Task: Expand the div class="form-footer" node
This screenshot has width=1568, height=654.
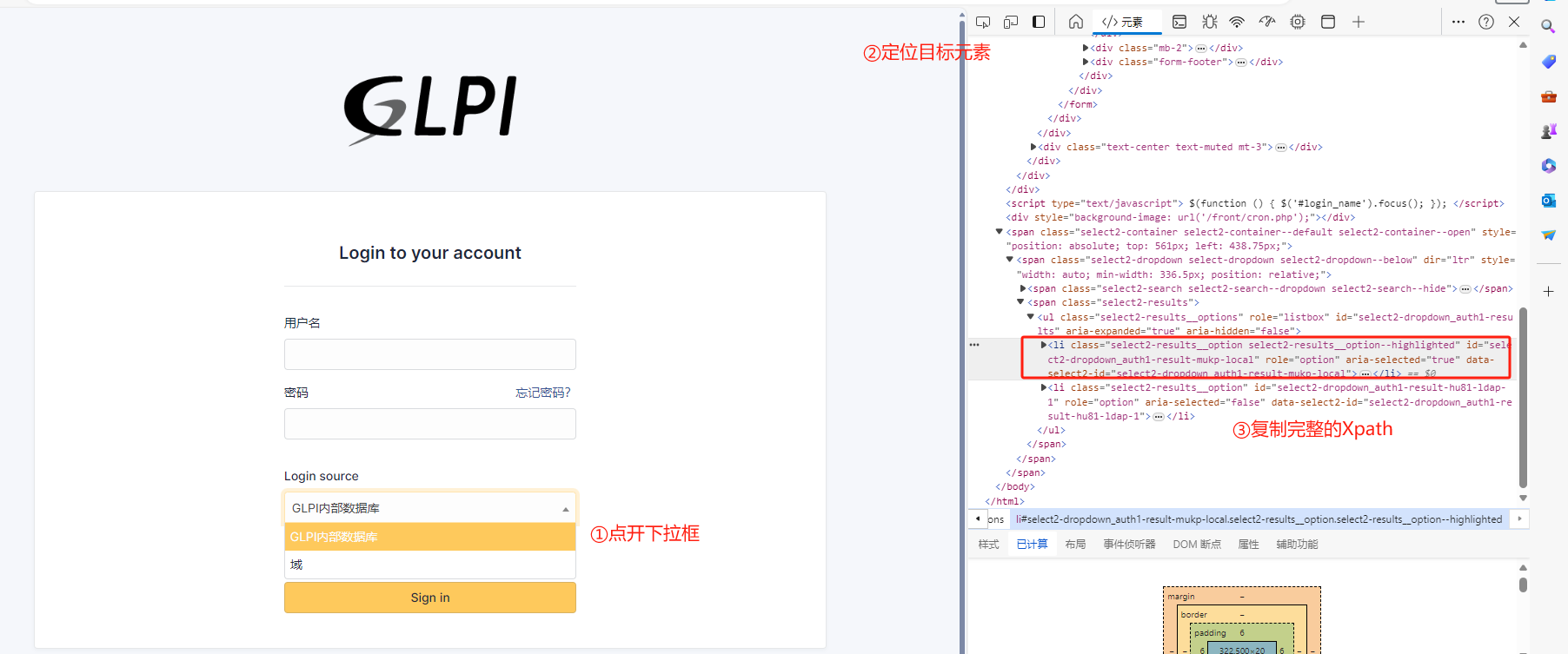Action: click(x=1086, y=62)
